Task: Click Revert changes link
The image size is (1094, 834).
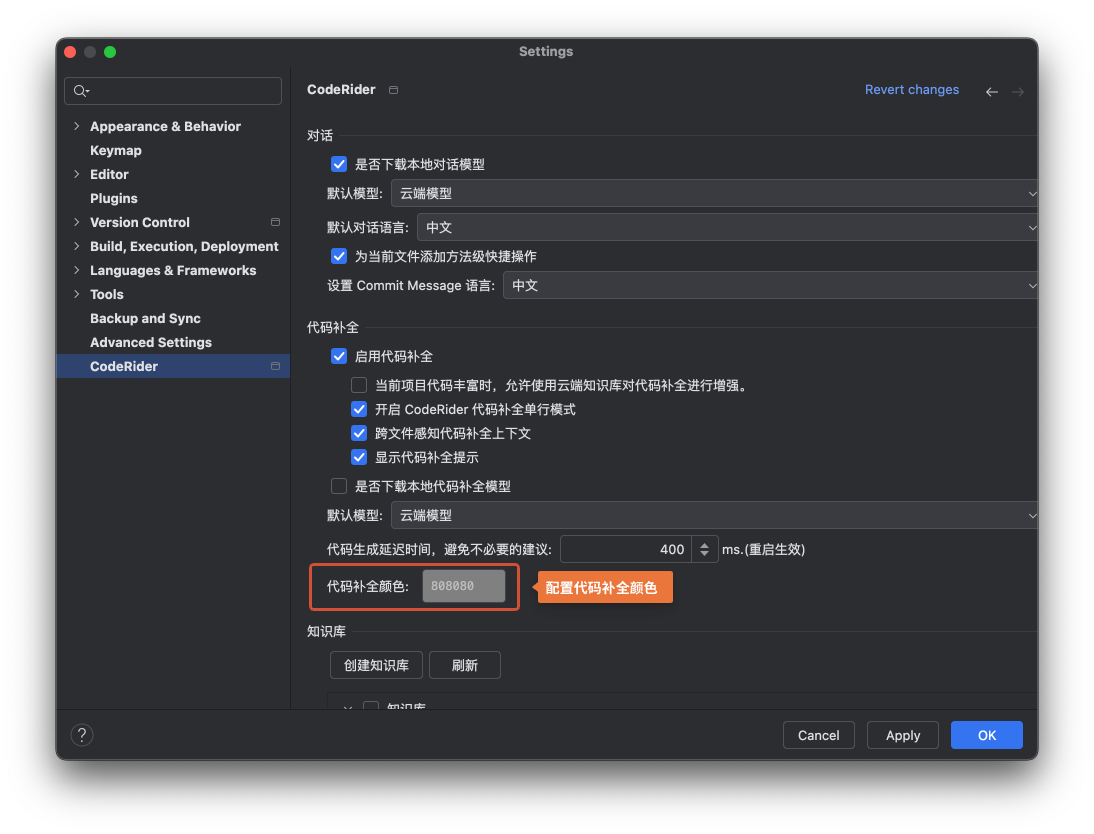Action: tap(912, 89)
